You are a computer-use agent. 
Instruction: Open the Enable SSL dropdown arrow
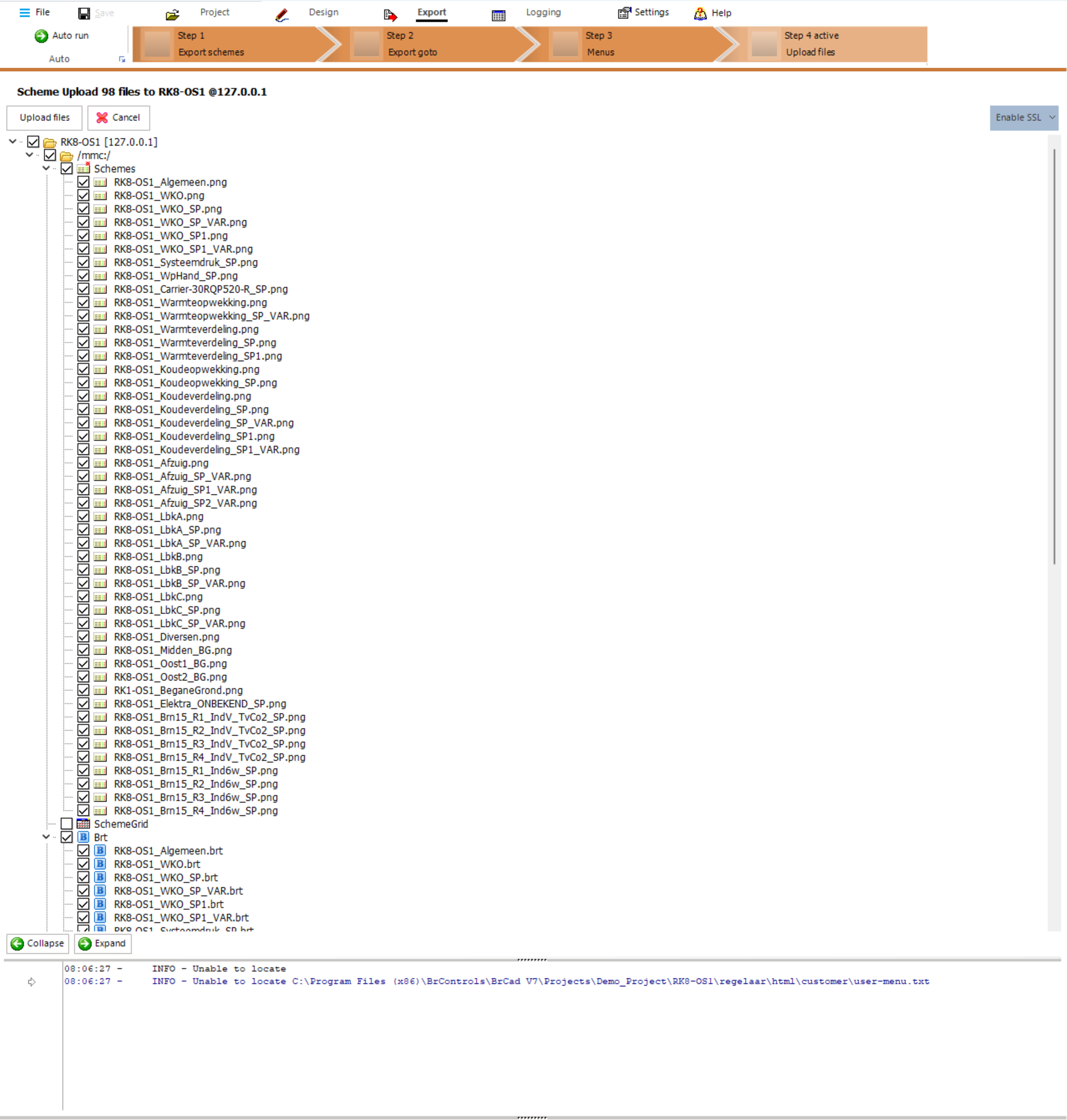pos(1051,118)
